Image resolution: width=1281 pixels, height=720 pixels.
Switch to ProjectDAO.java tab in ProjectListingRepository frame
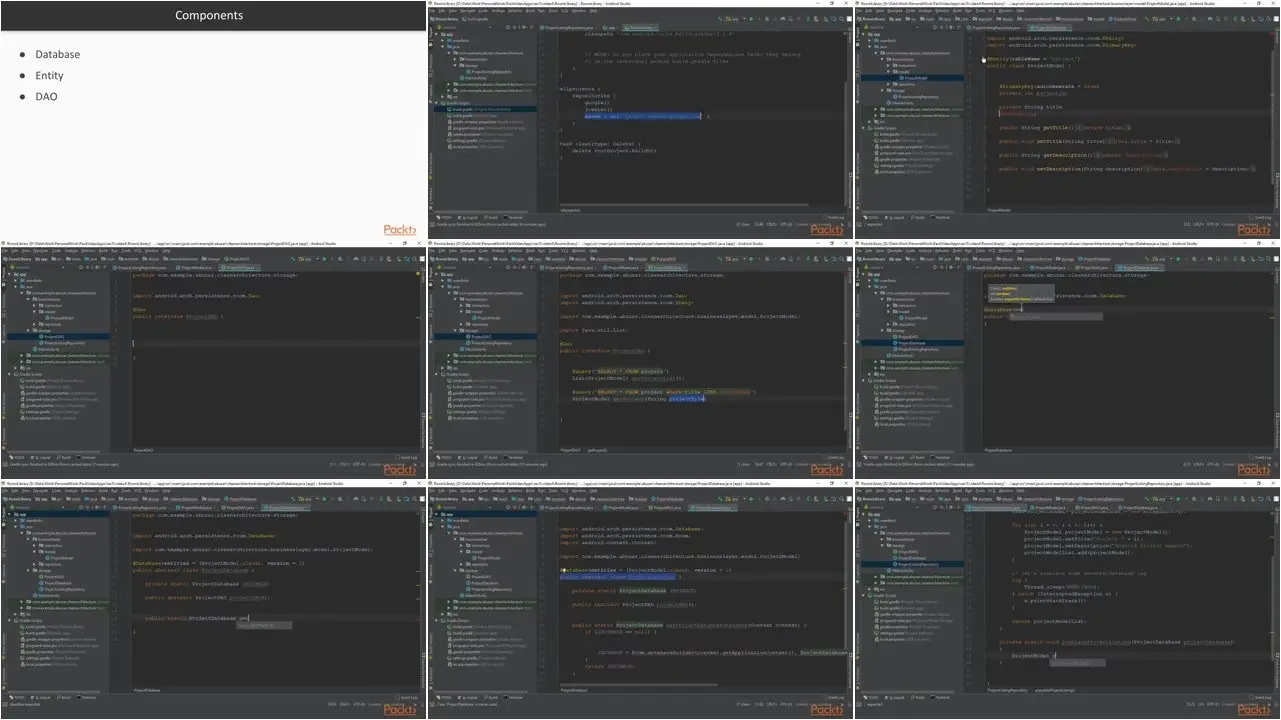[1092, 508]
